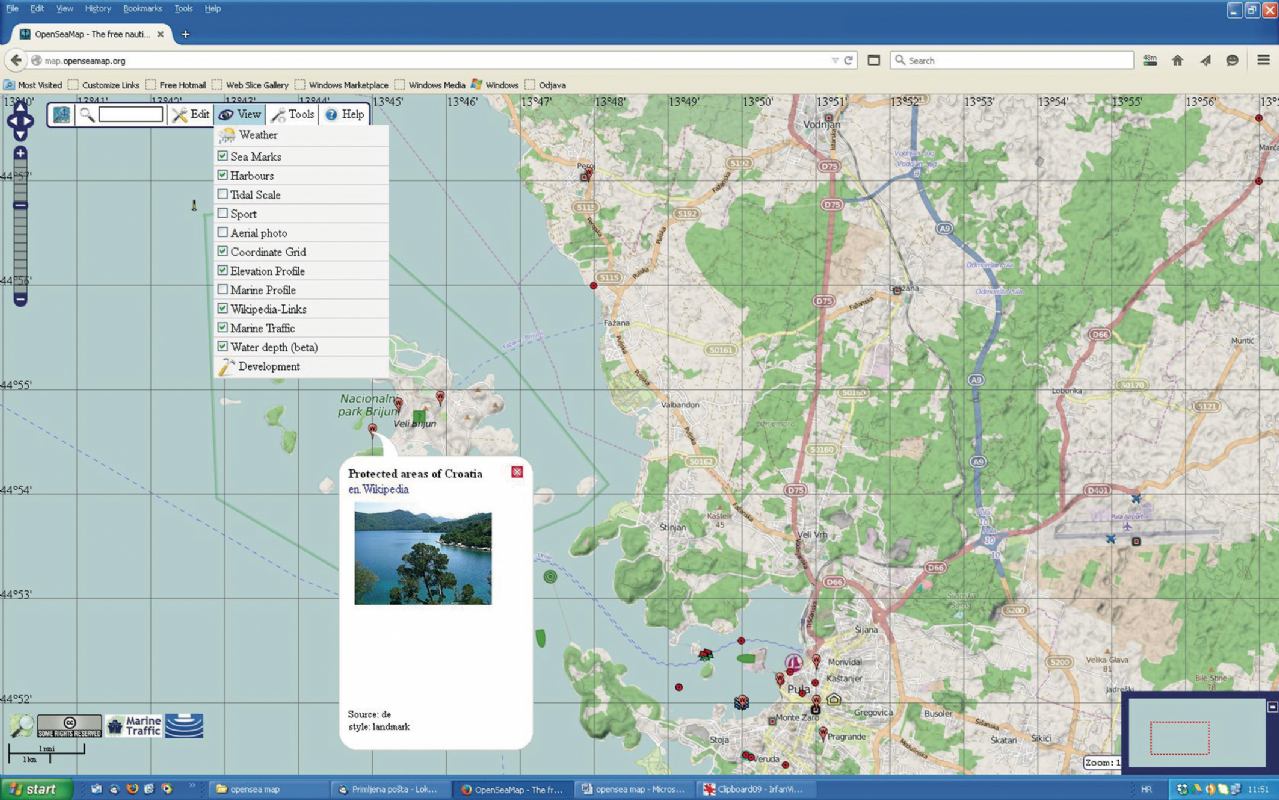Pan the map east with right arrow

30,121
